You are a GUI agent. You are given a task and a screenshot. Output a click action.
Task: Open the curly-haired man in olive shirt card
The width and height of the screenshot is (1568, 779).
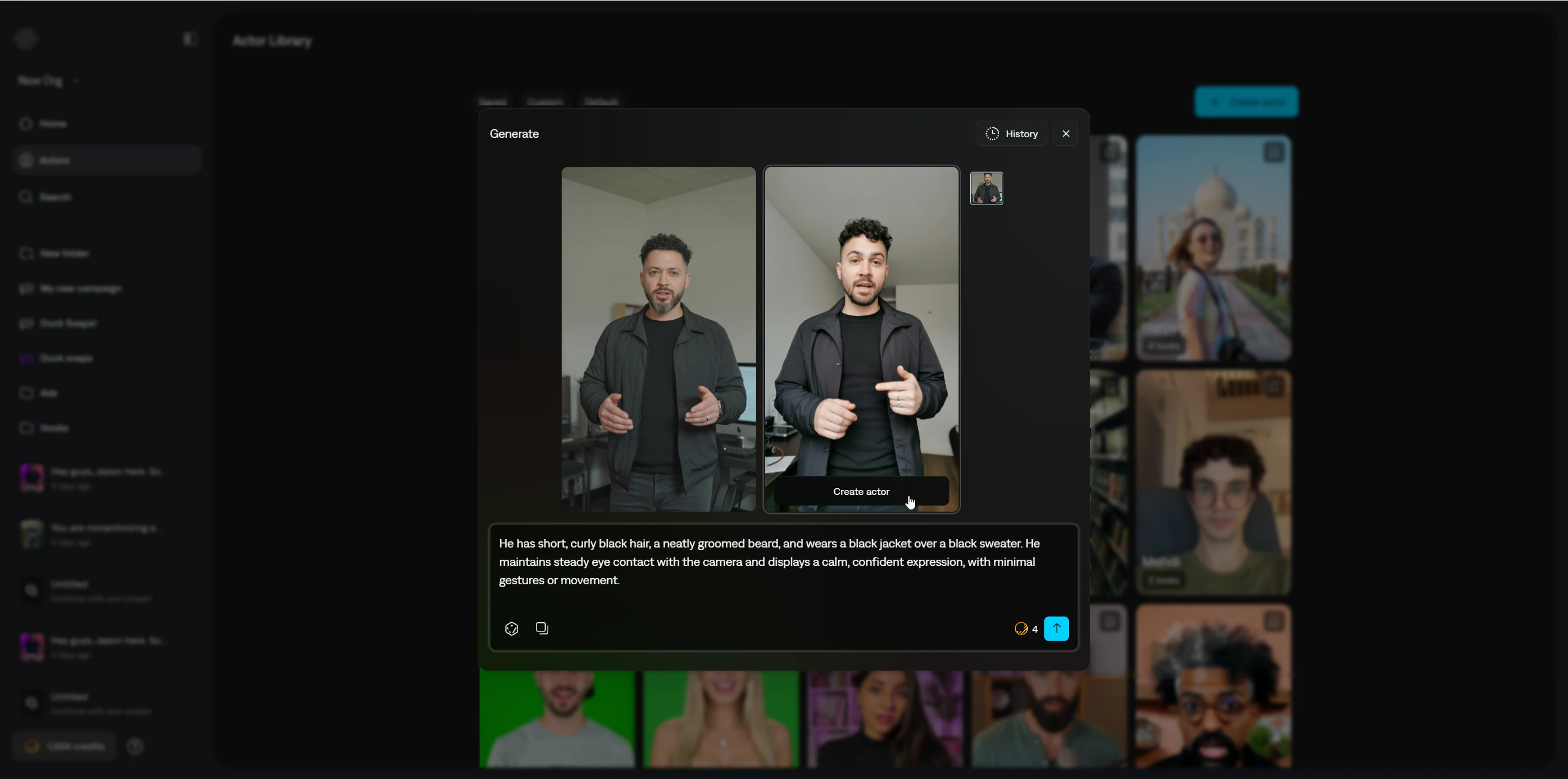1213,483
